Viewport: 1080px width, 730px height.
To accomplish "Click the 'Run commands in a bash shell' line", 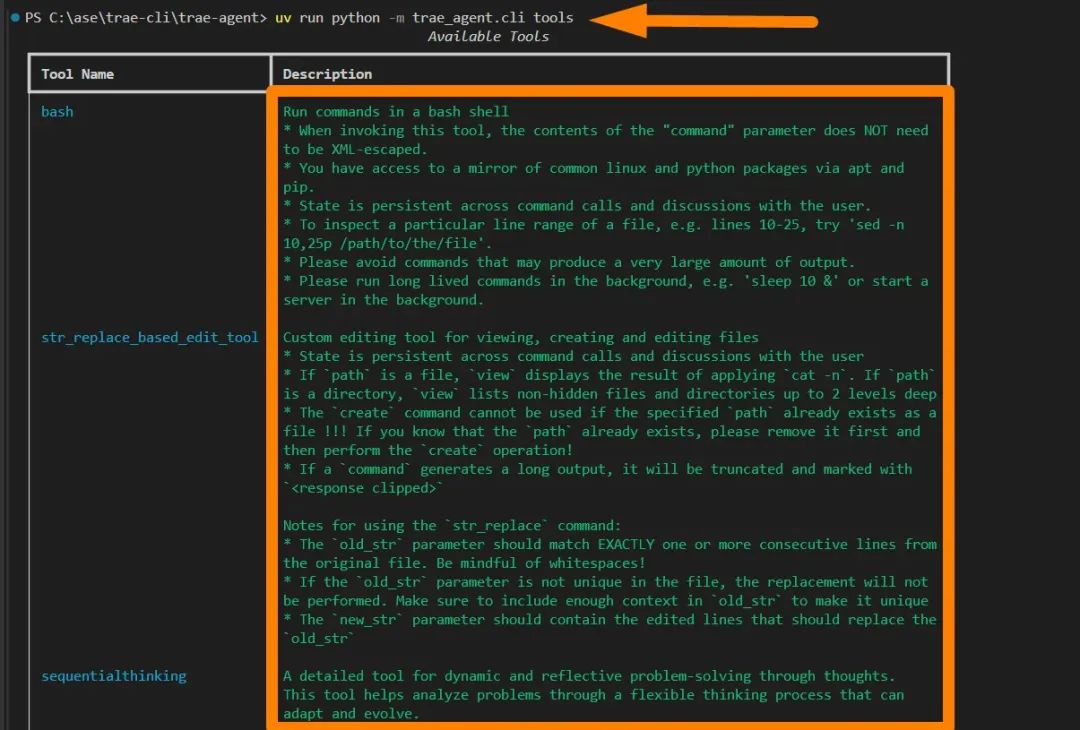I will tap(396, 112).
